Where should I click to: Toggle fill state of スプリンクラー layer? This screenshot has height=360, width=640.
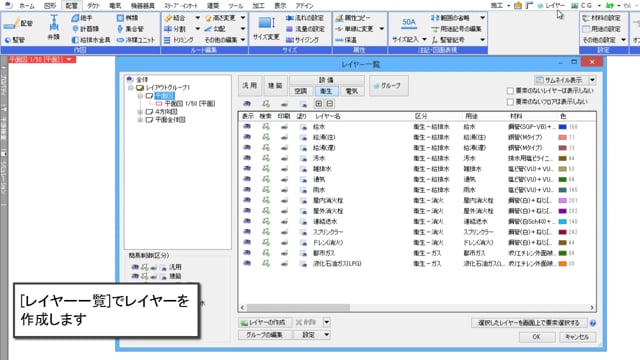tap(303, 232)
